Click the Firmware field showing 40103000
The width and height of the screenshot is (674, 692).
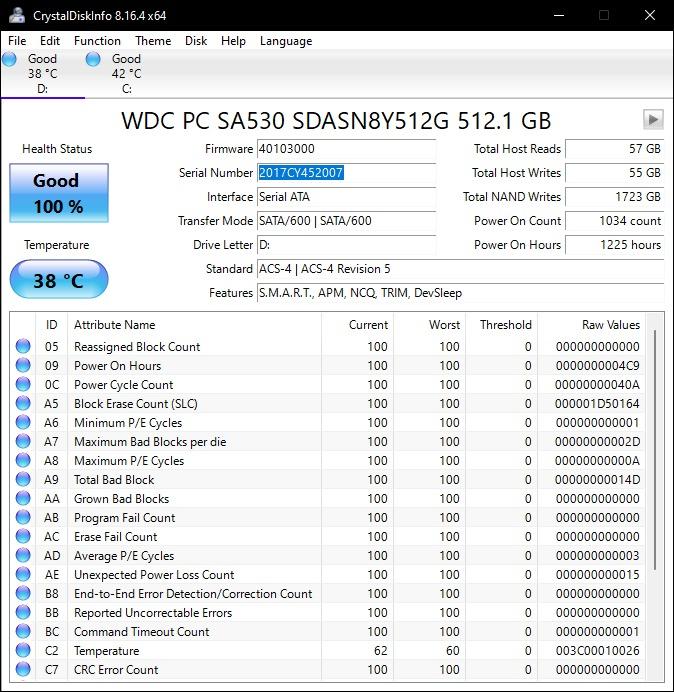tap(346, 149)
